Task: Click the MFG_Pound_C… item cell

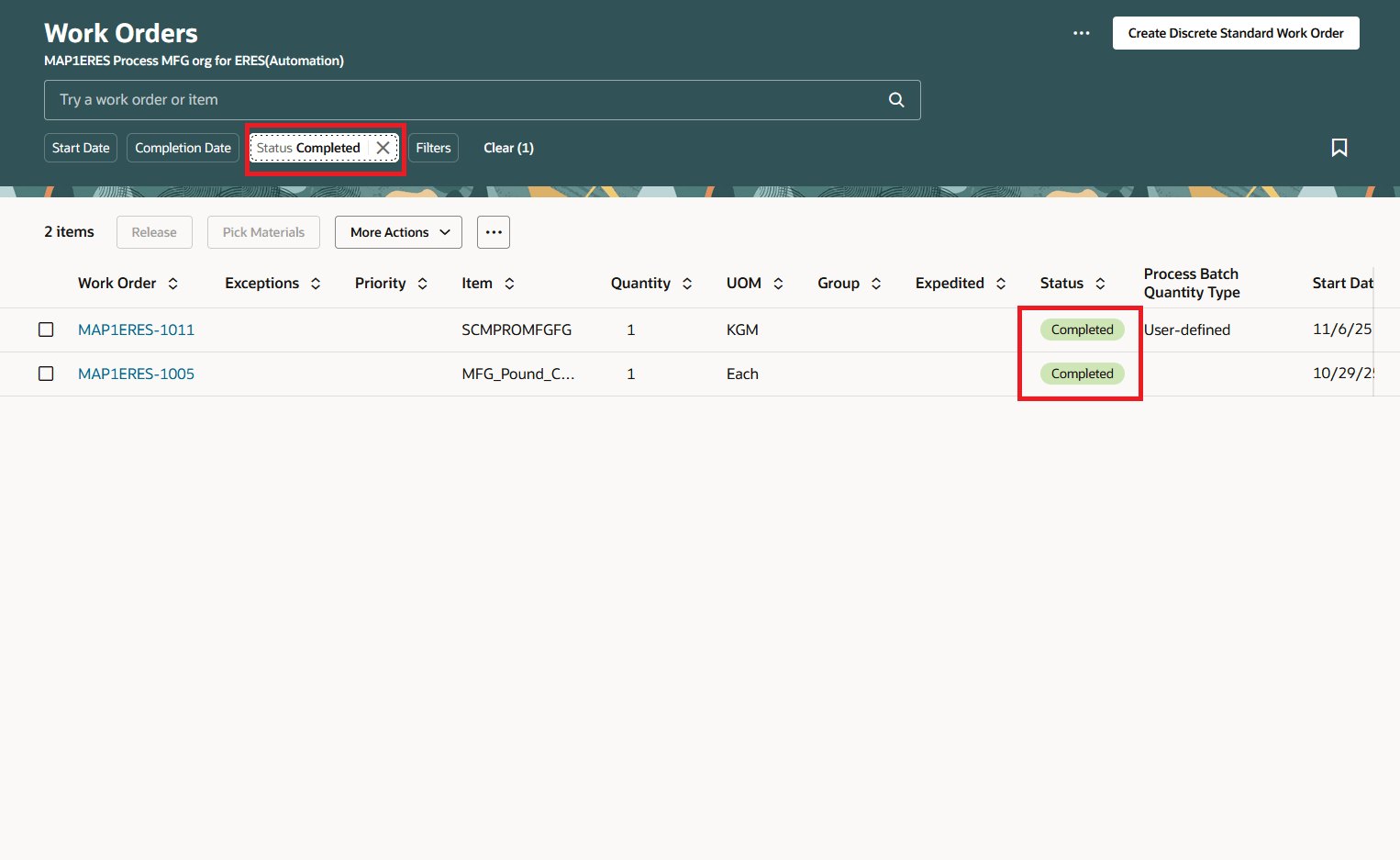Action: (x=518, y=374)
